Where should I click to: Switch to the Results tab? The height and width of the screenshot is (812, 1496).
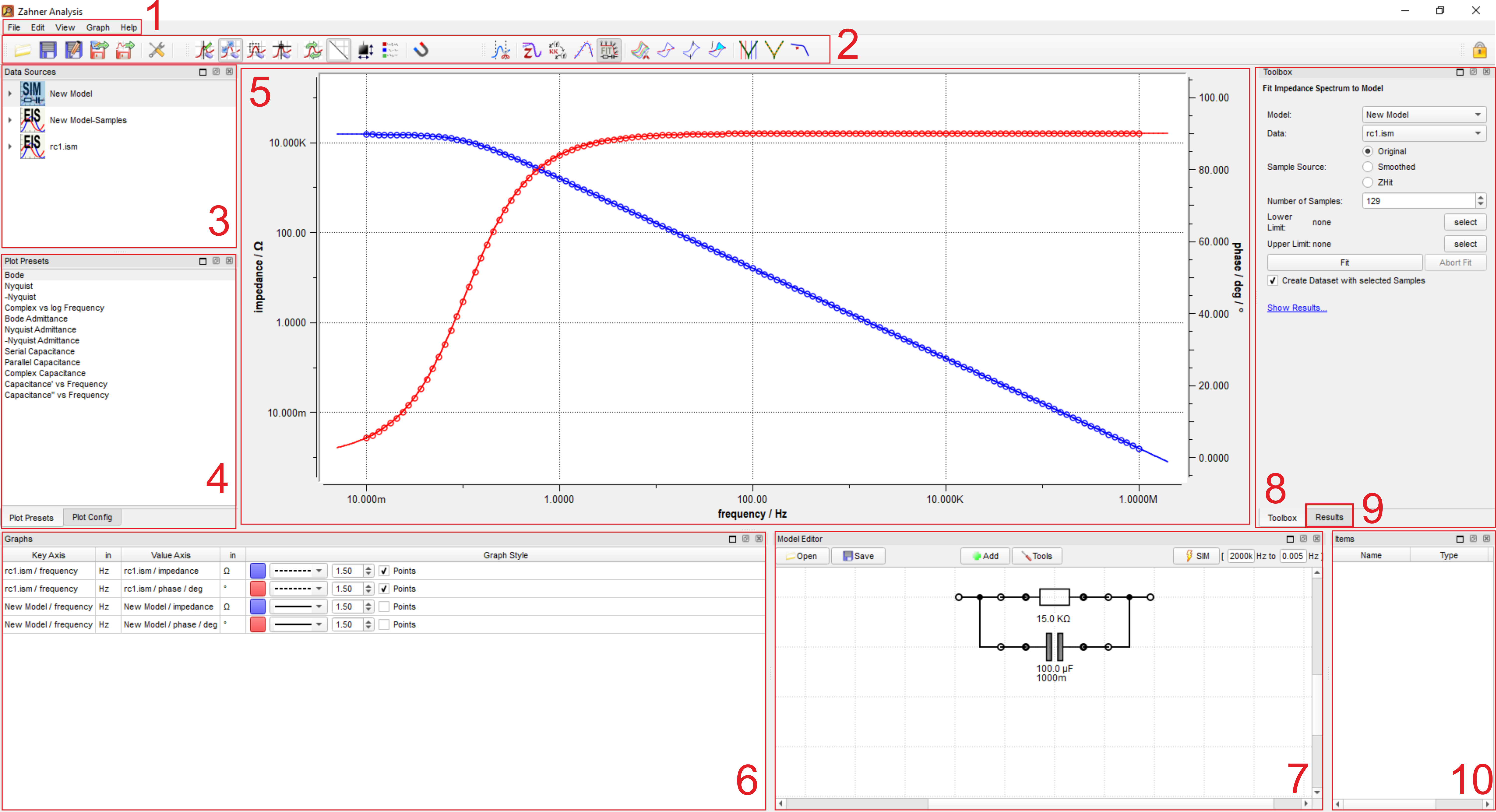pyautogui.click(x=1329, y=517)
